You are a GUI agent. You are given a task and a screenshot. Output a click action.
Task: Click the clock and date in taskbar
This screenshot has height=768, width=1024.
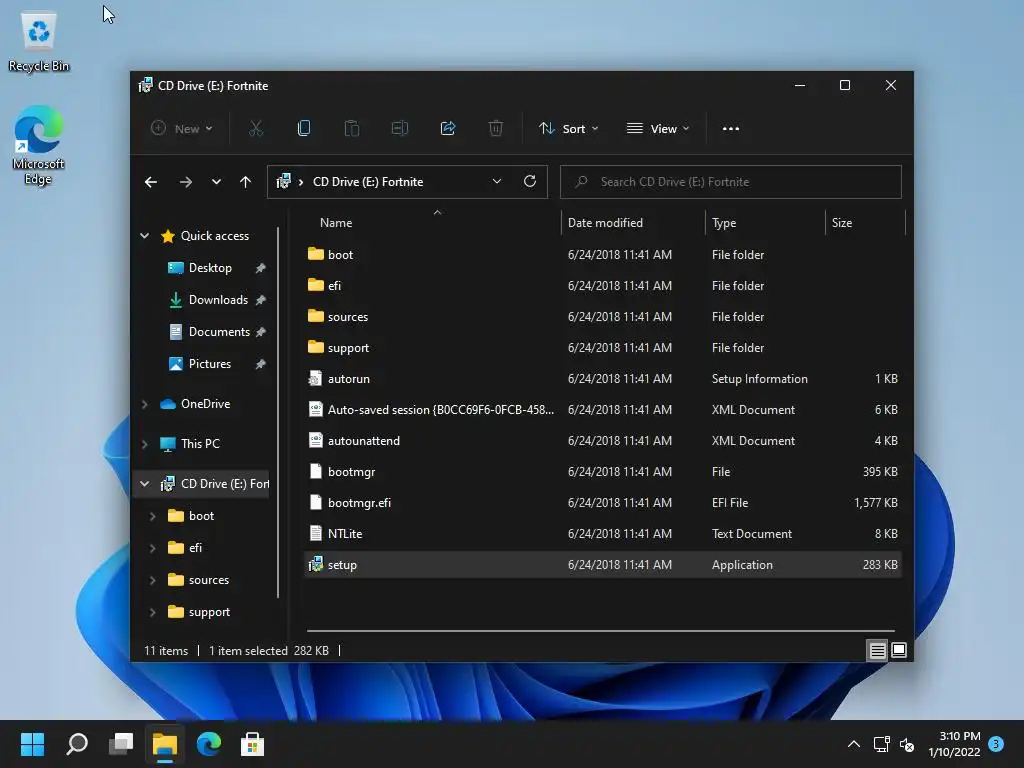click(x=954, y=744)
